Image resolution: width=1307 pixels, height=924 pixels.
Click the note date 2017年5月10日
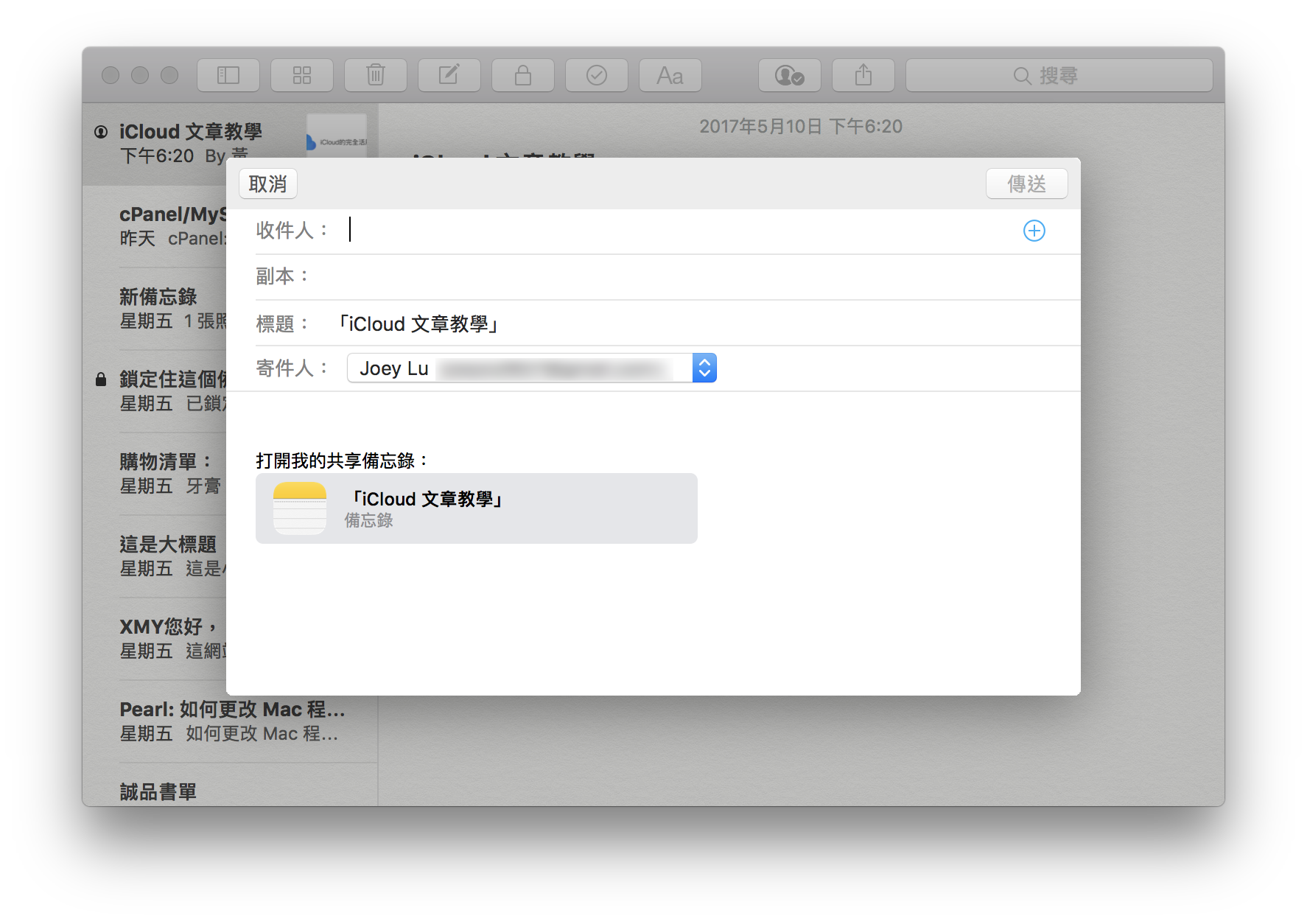point(801,127)
